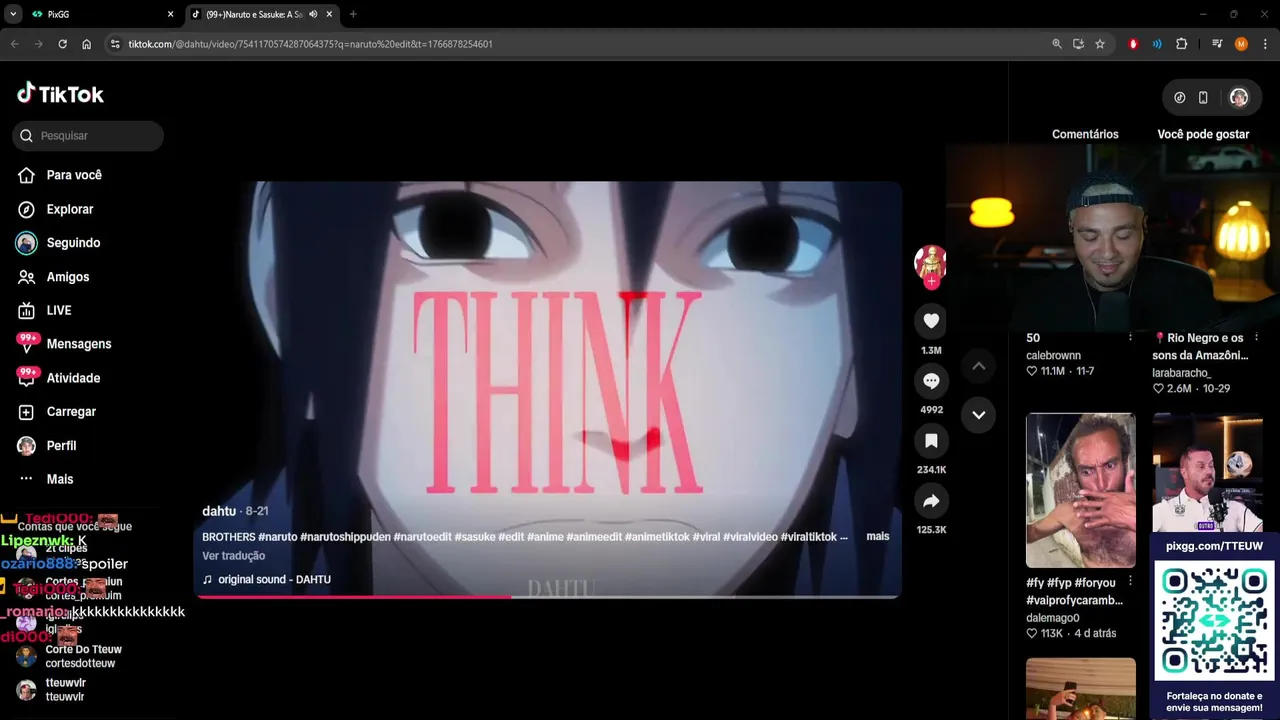Open the red hand ad blocker extension
This screenshot has height=720, width=1280.
pyautogui.click(x=1133, y=44)
